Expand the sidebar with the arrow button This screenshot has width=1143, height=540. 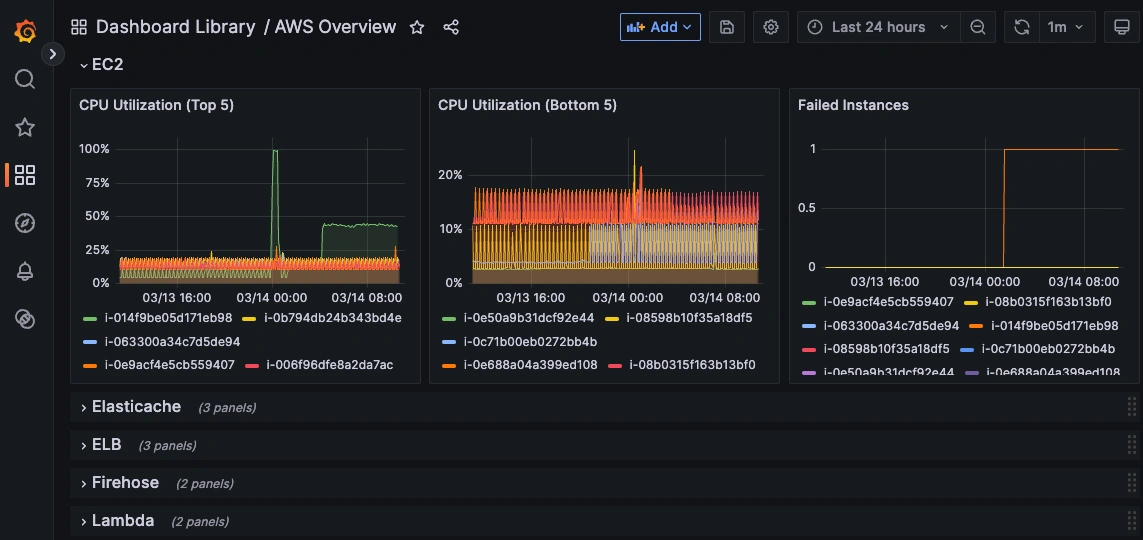click(52, 54)
